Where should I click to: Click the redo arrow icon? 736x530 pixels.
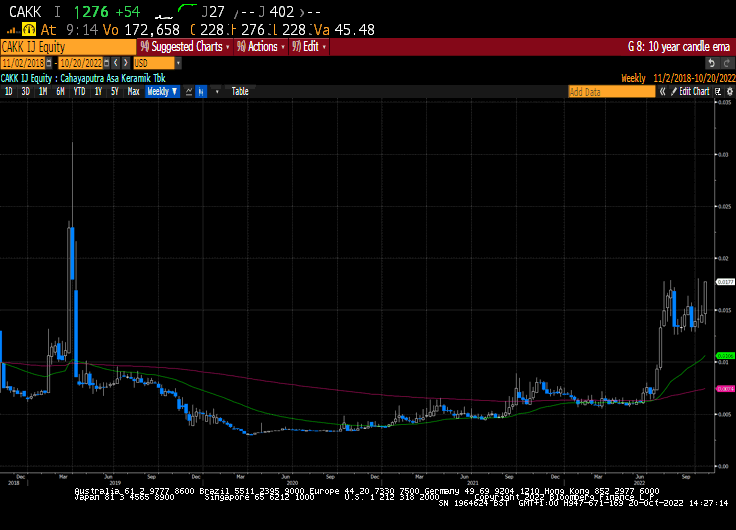coord(727,63)
